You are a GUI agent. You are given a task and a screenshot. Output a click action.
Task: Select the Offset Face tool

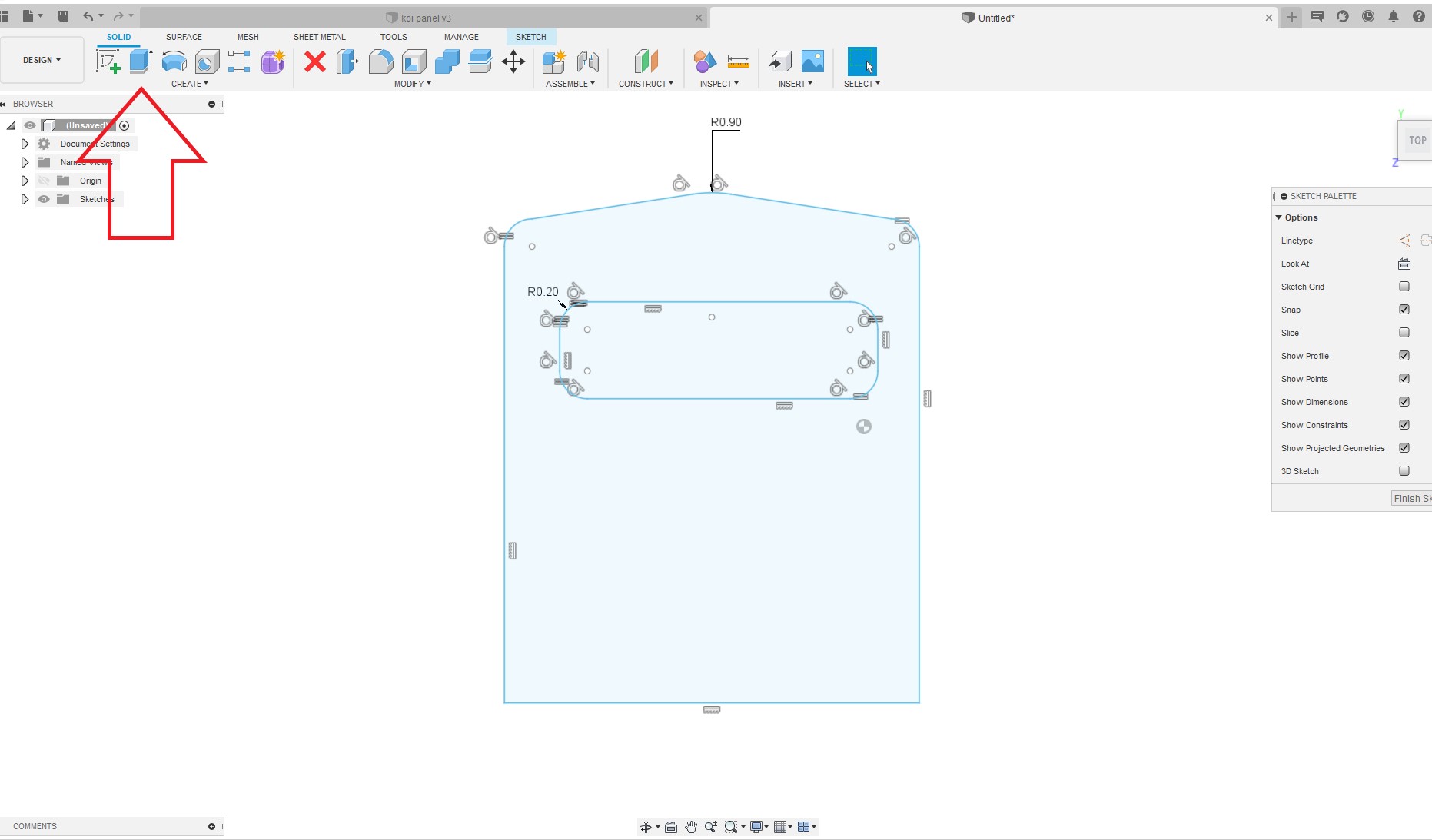point(480,61)
